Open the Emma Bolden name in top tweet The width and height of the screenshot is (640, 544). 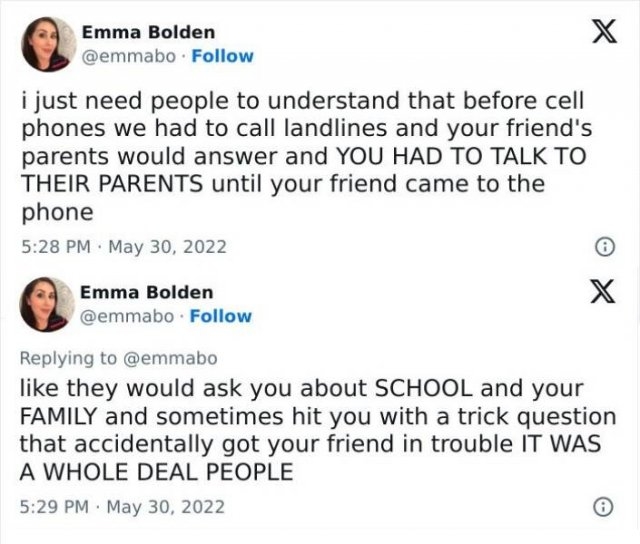pos(147,33)
